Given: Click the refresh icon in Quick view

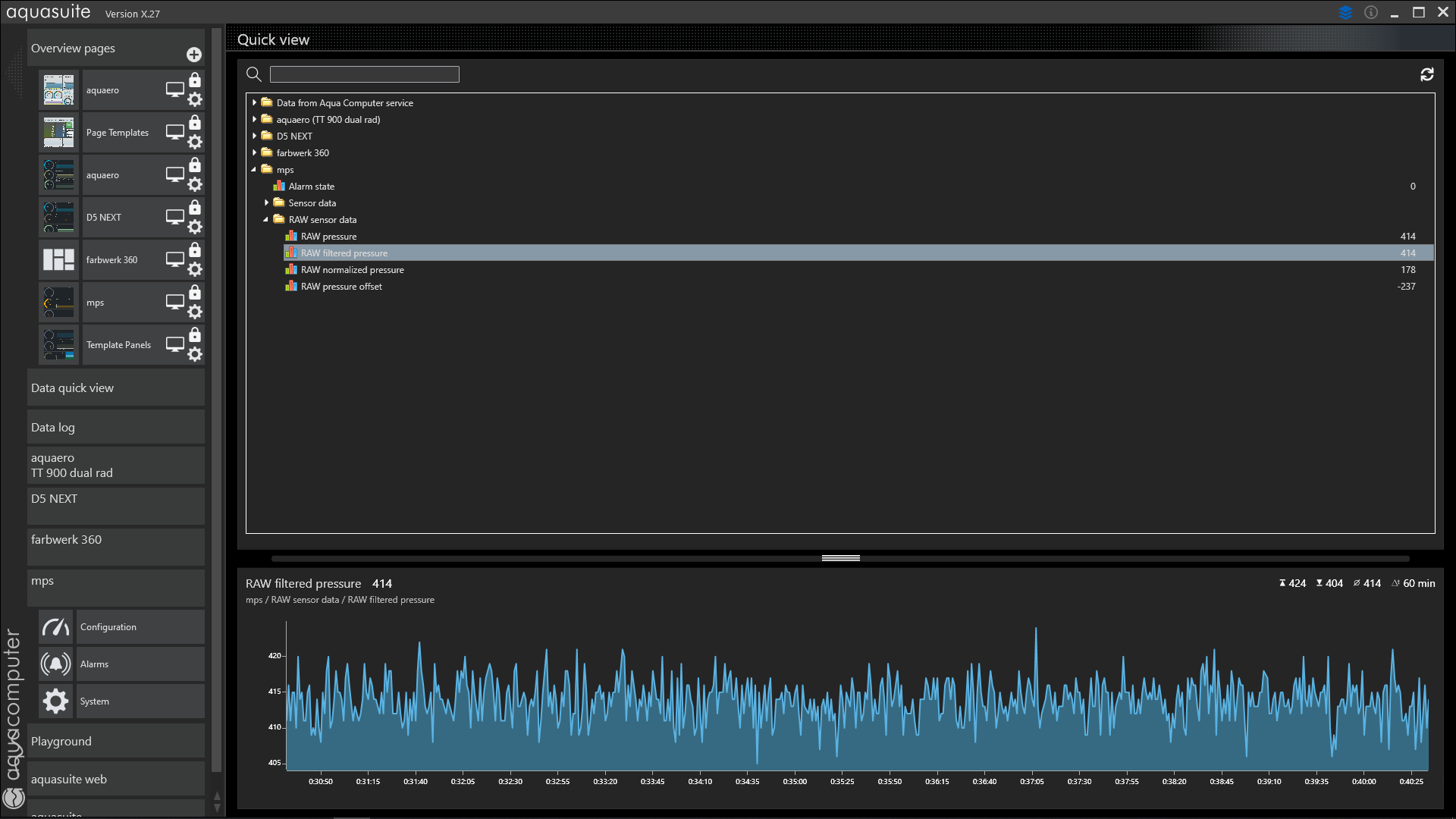Looking at the screenshot, I should [1426, 74].
